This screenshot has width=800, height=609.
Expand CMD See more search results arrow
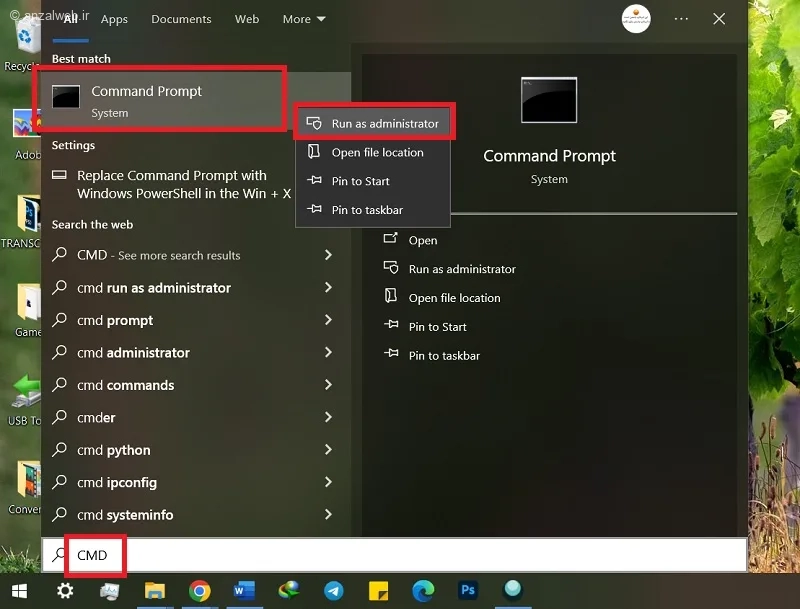coord(329,255)
